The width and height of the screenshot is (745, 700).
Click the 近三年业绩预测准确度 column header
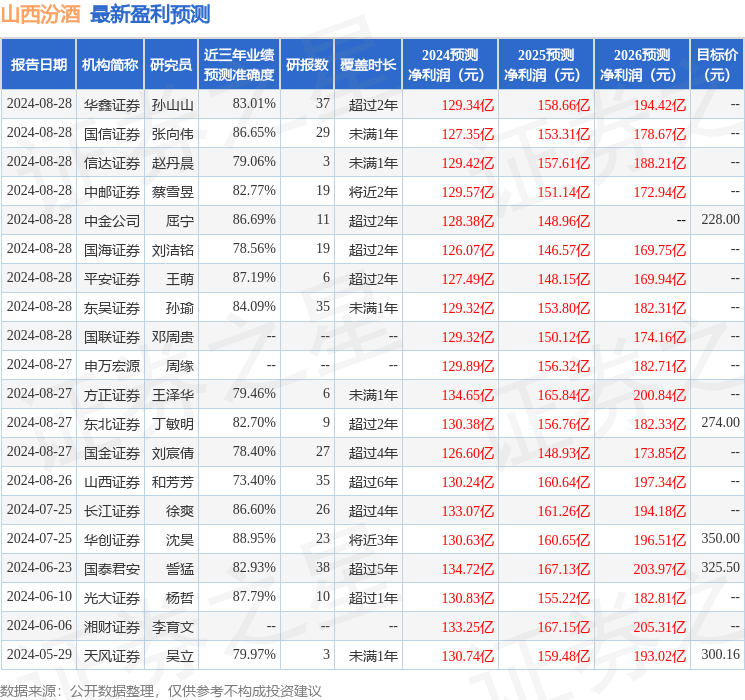239,65
